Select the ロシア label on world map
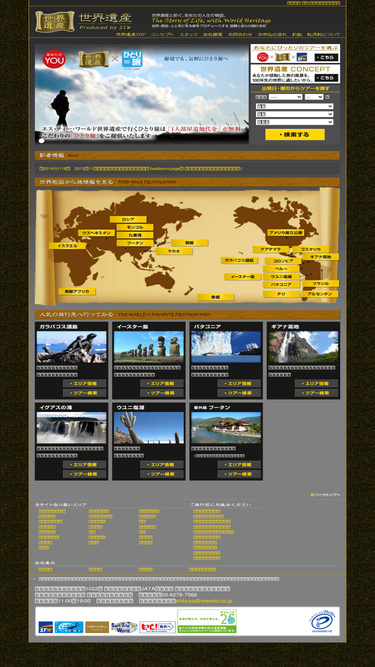375x667 pixels. coord(128,219)
